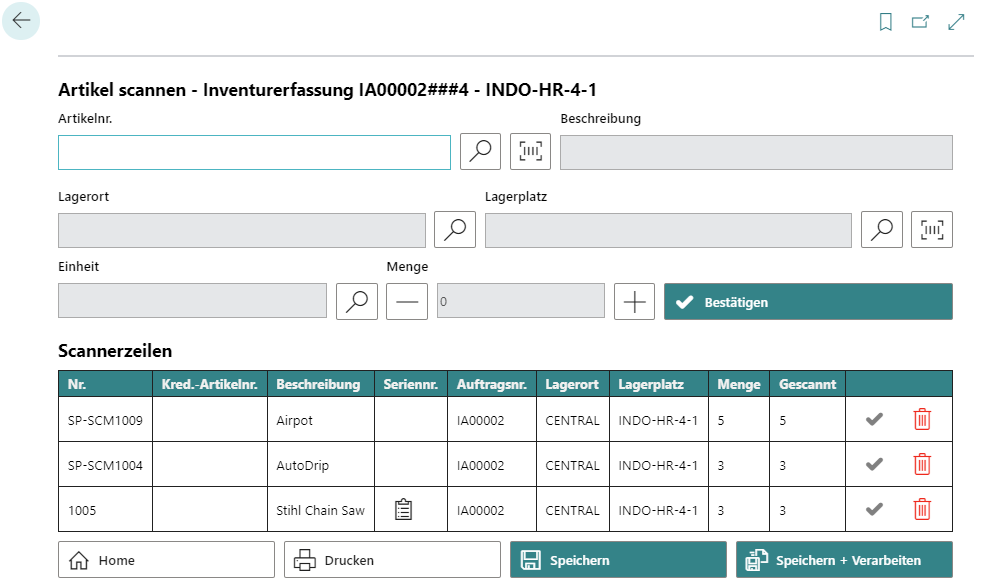The image size is (984, 584).
Task: Open lookup for Einheit field
Action: 356,302
